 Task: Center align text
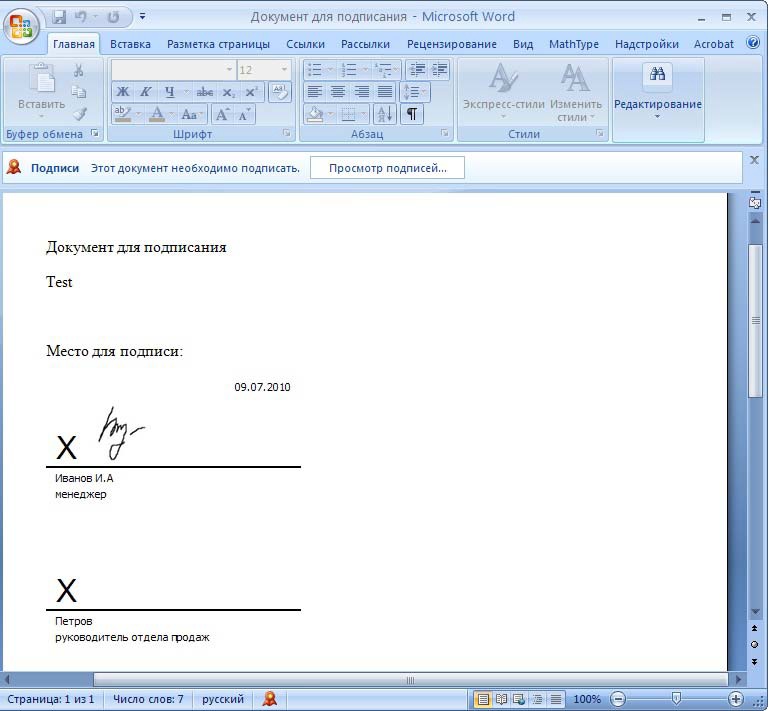[x=338, y=92]
